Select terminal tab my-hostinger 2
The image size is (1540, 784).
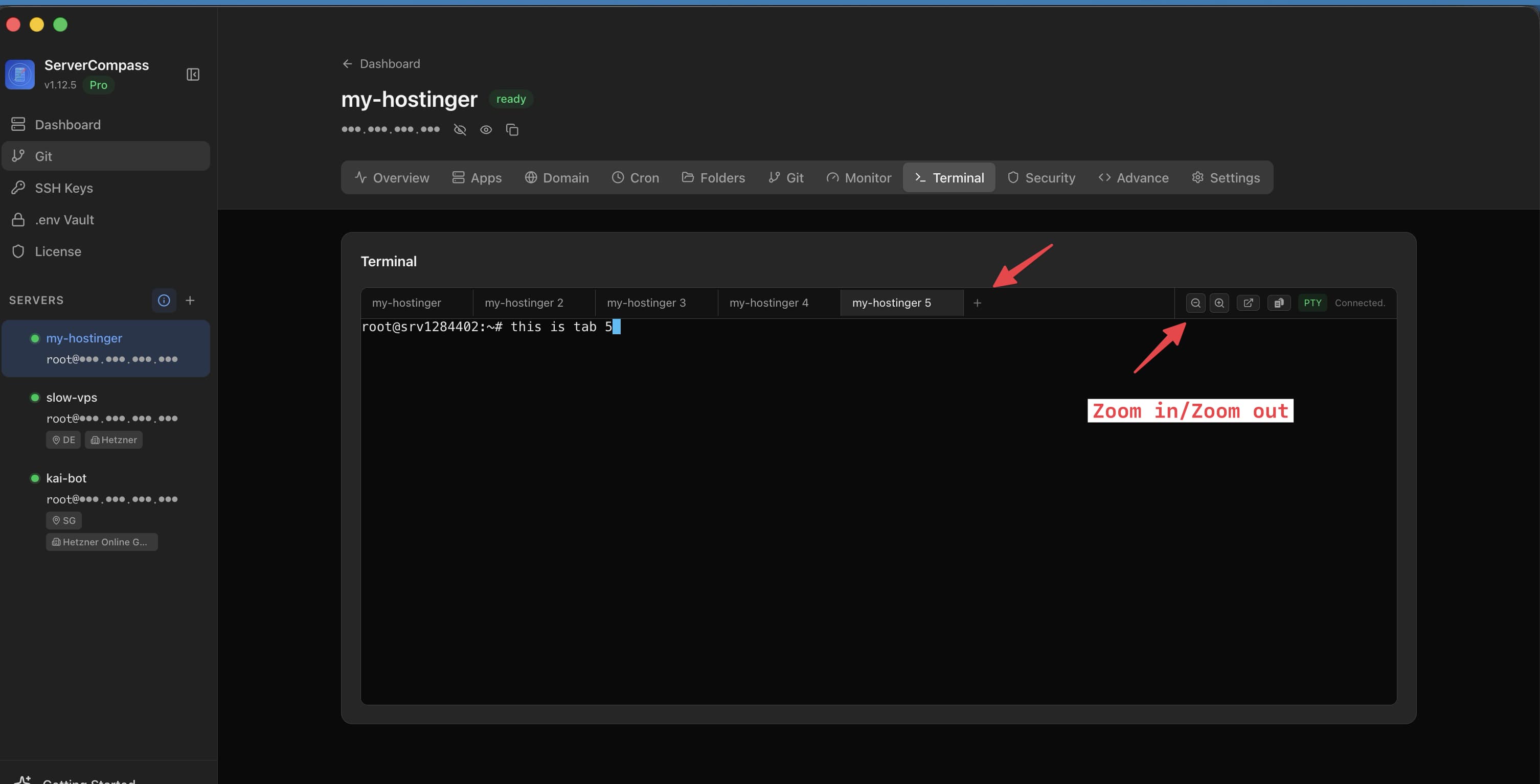click(534, 303)
